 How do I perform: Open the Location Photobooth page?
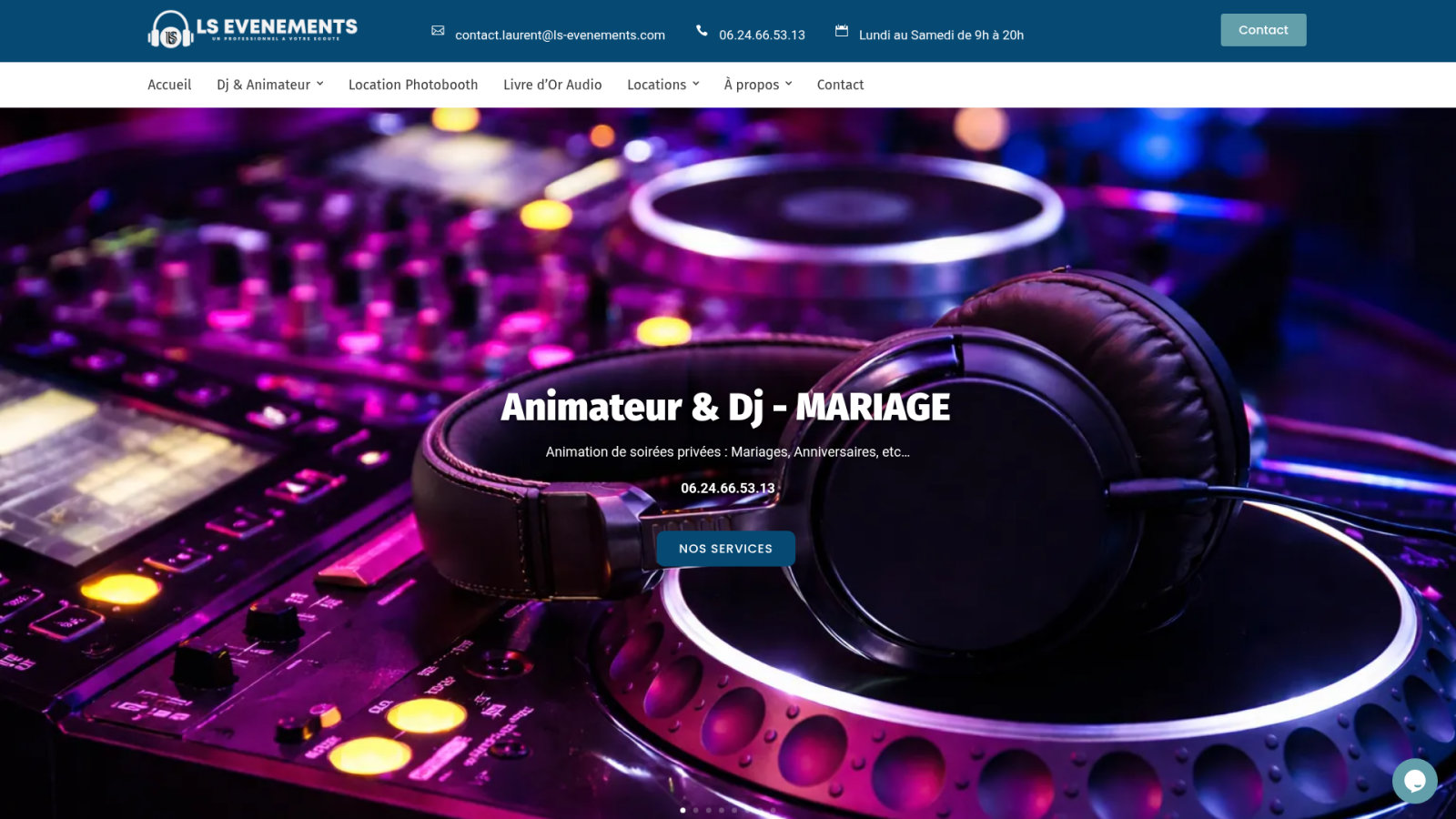coord(413,85)
